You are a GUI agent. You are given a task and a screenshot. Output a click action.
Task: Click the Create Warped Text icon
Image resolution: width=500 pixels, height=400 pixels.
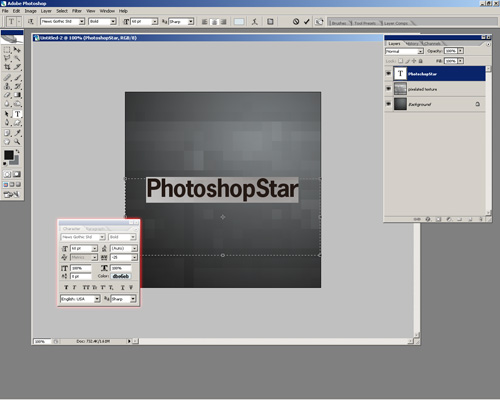click(x=255, y=22)
